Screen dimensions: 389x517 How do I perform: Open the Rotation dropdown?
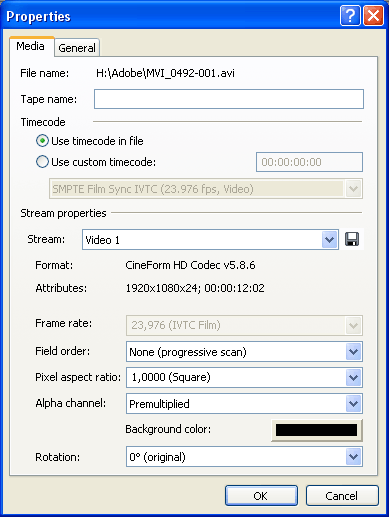pos(244,457)
